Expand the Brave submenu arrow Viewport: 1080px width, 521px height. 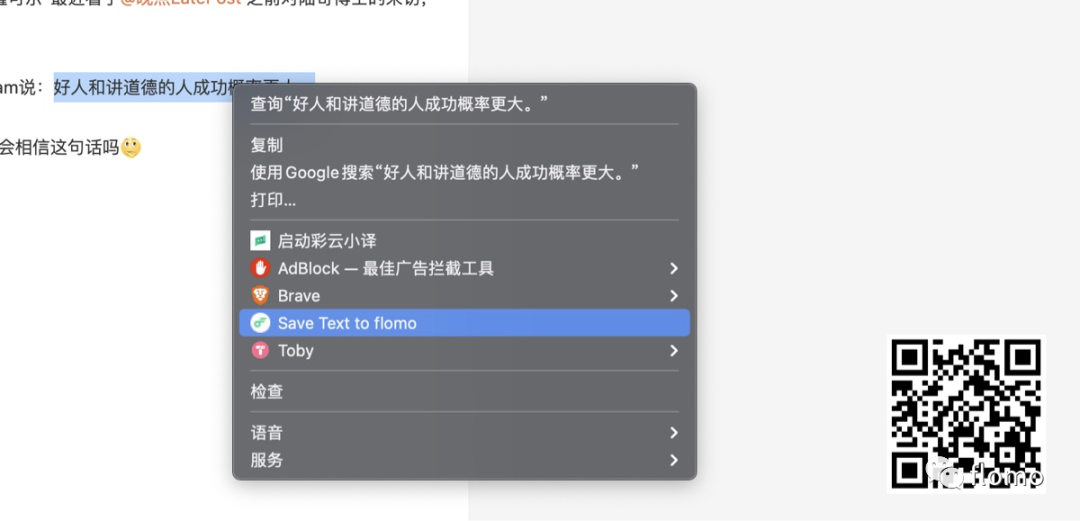click(x=674, y=296)
